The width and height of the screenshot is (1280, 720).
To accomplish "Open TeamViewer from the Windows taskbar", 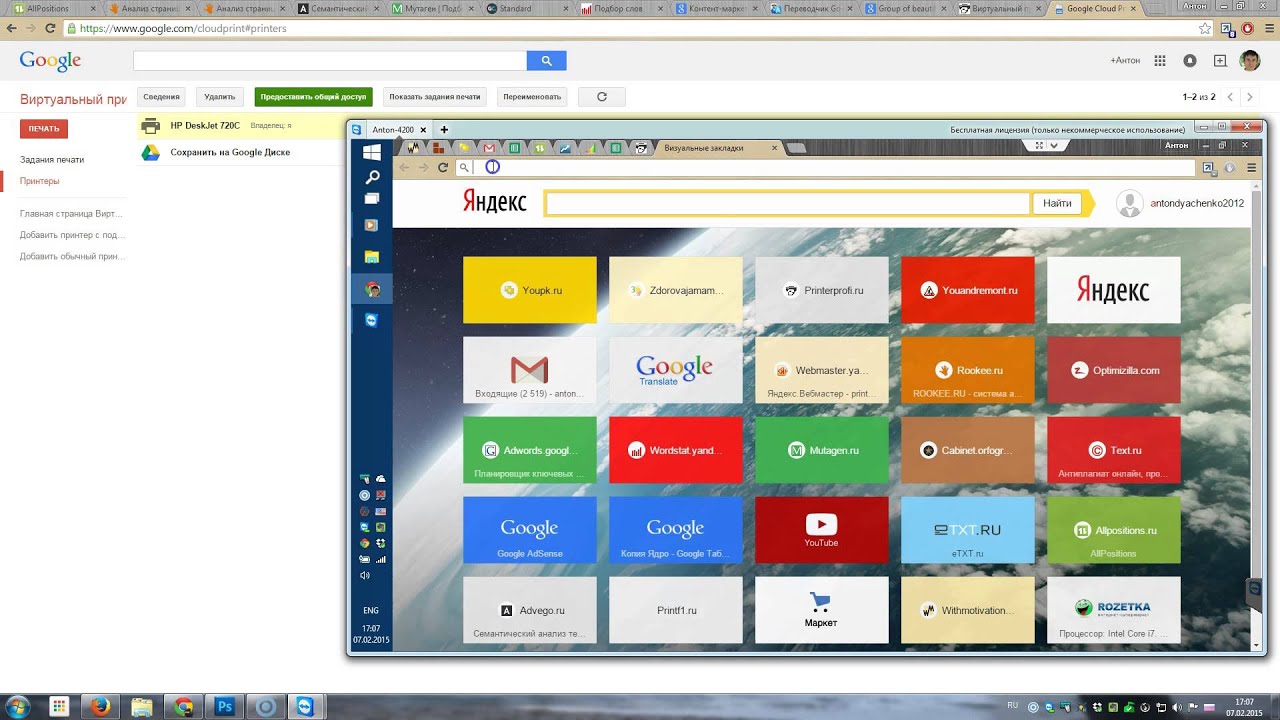I will pyautogui.click(x=305, y=707).
